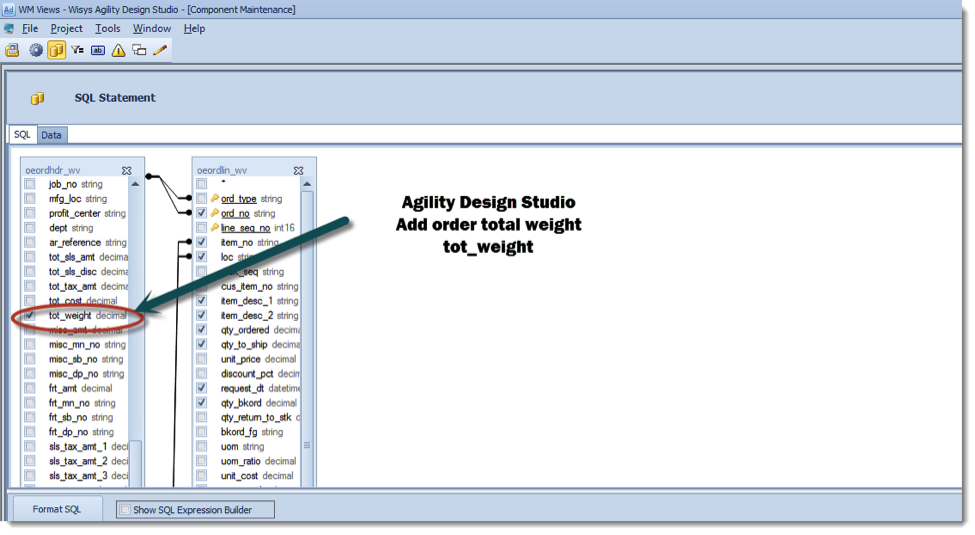Switch to the SQL tab
Screen dimensions: 975x535
22,134
